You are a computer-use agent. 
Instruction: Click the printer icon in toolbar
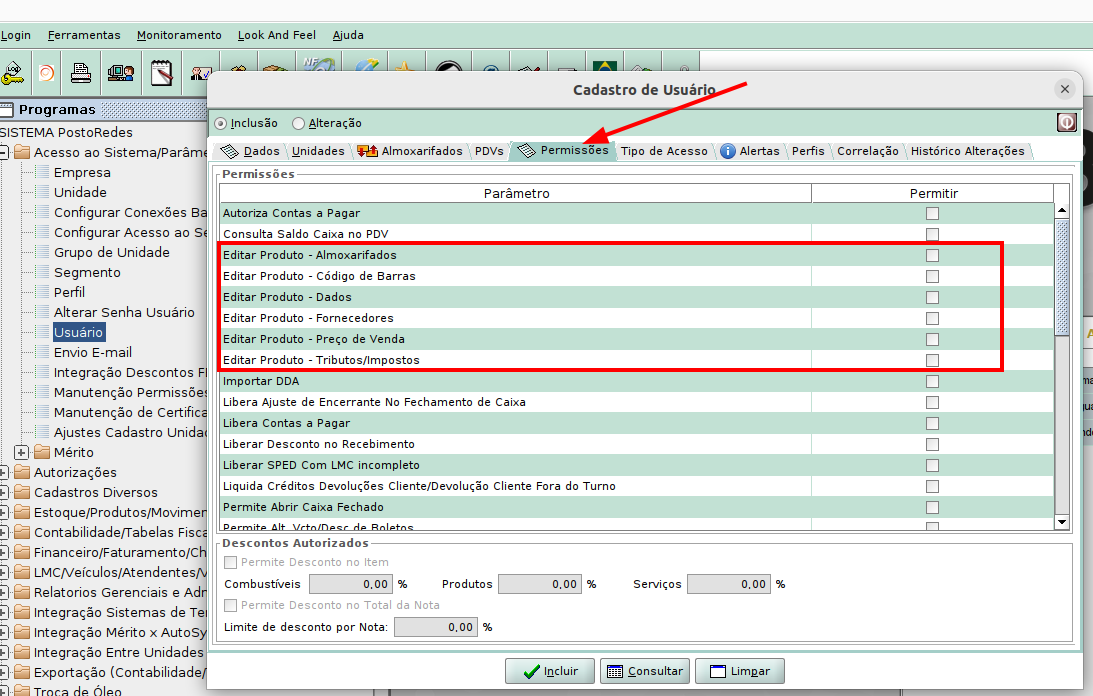click(x=81, y=73)
